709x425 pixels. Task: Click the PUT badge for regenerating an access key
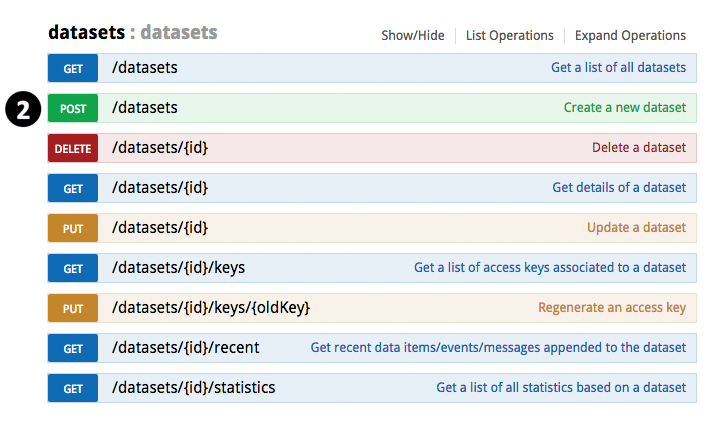click(x=73, y=308)
